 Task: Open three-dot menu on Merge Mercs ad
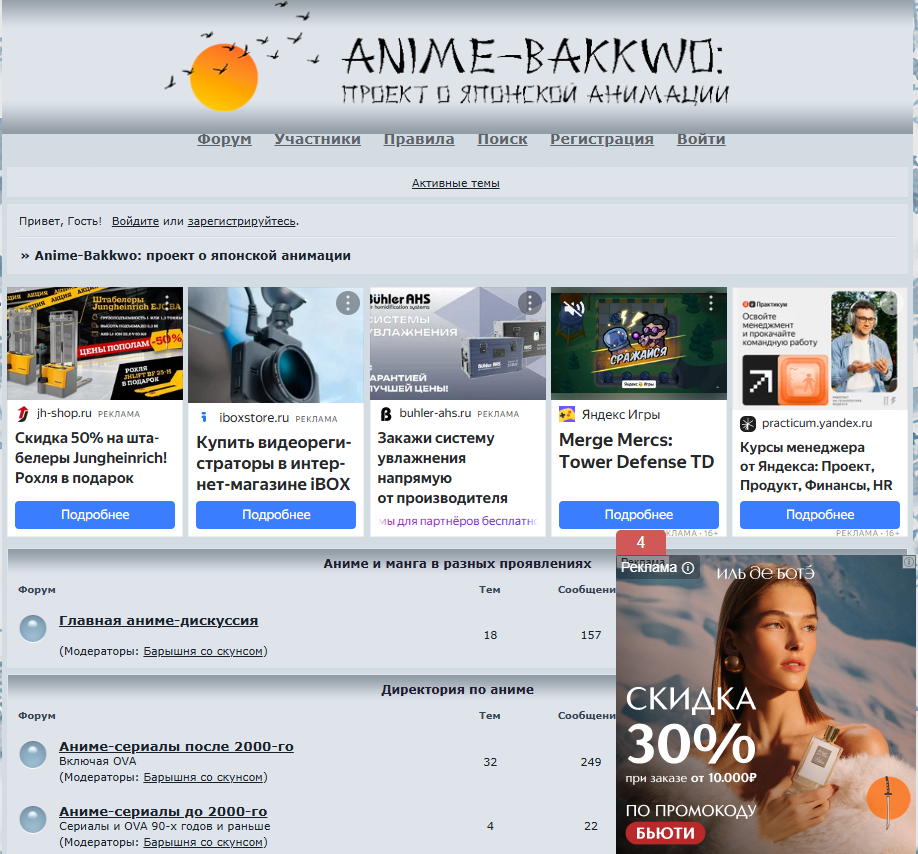[x=711, y=303]
